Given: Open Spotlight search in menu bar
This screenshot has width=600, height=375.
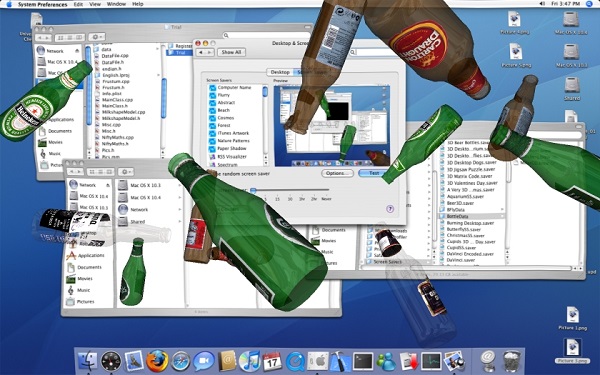Looking at the screenshot, I should click(590, 4).
